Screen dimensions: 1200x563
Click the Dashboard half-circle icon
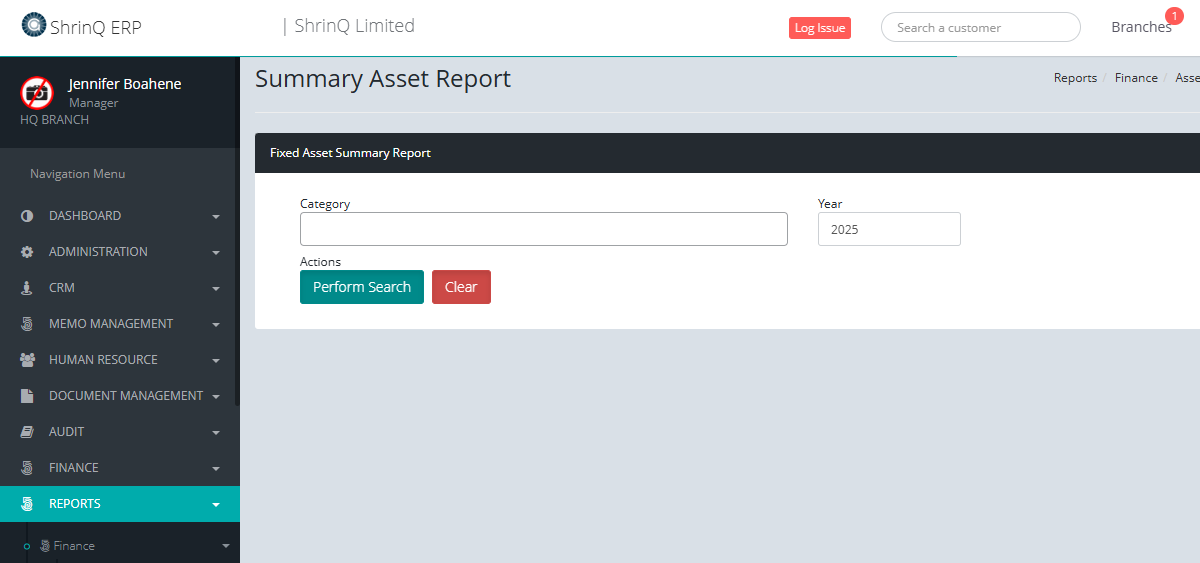click(27, 216)
